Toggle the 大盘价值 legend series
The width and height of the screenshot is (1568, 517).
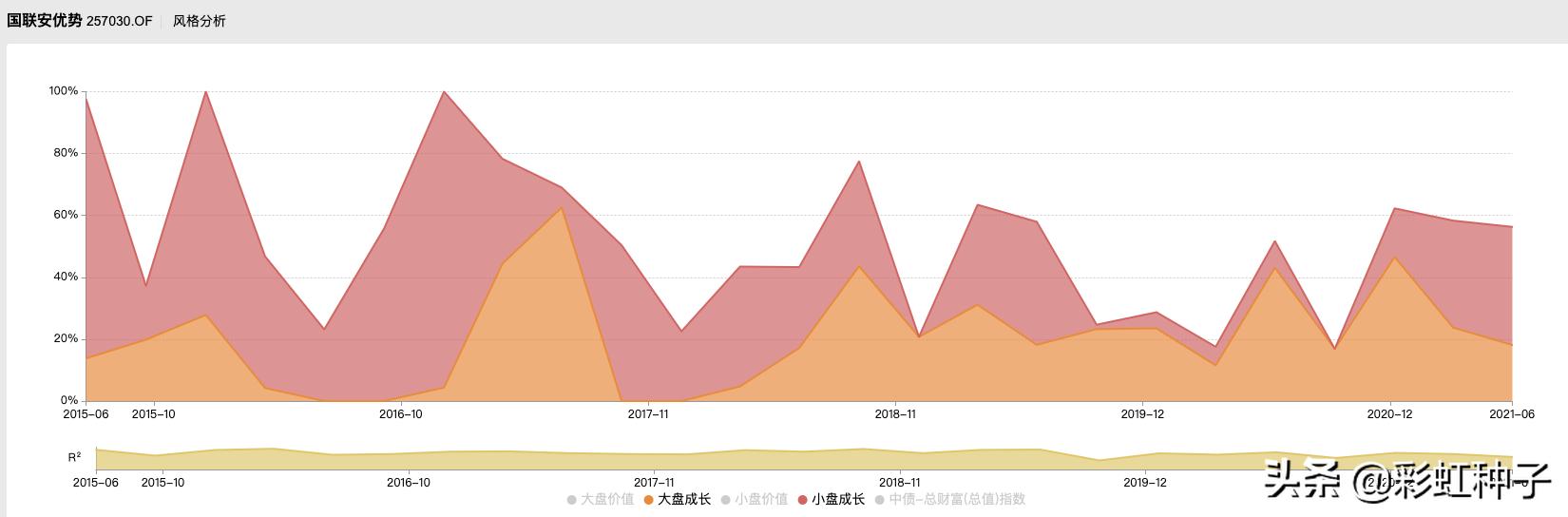(601, 499)
